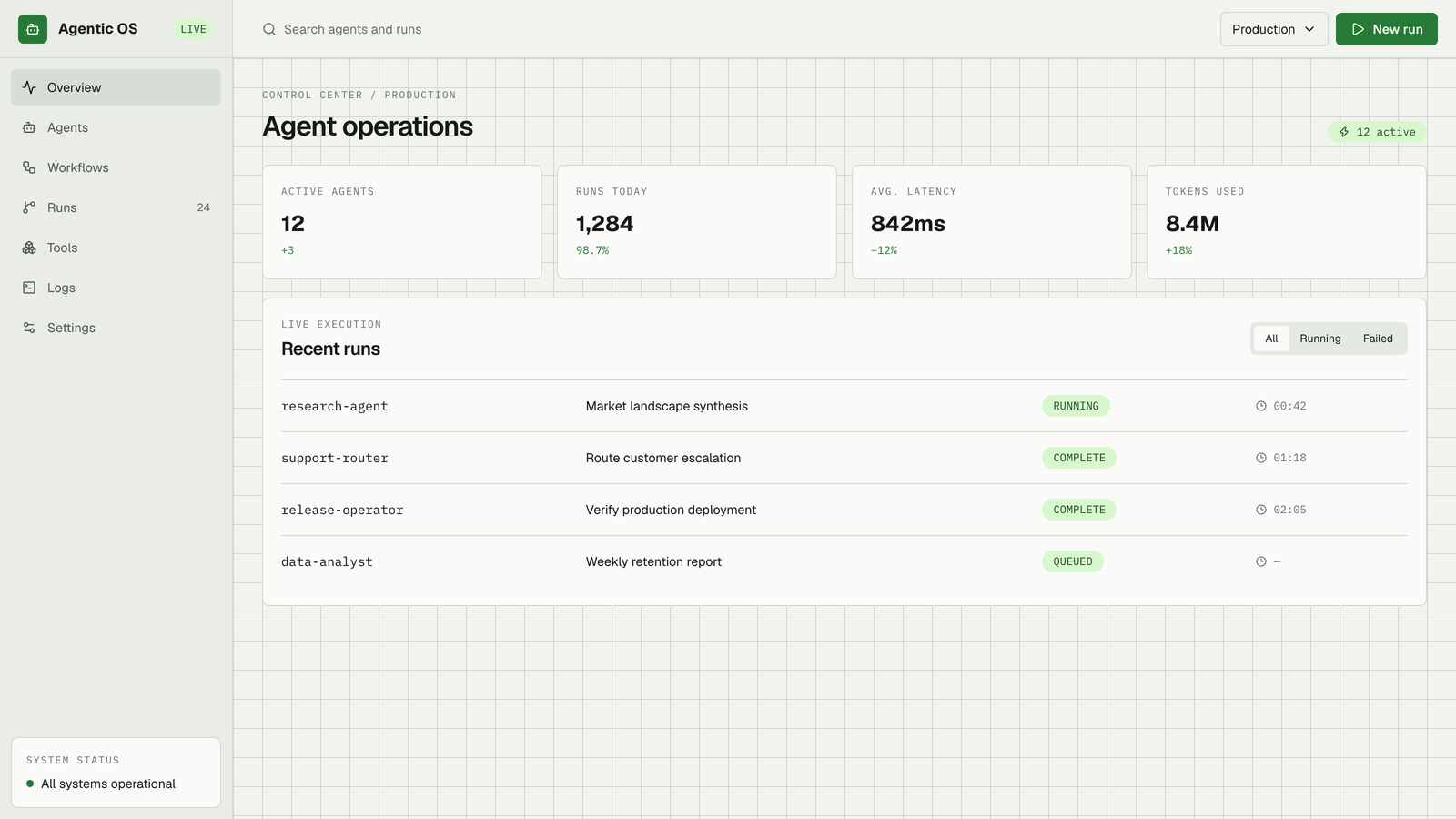Screen dimensions: 1456x819
Task: Click the −12% latency change
Action: (x=885, y=250)
